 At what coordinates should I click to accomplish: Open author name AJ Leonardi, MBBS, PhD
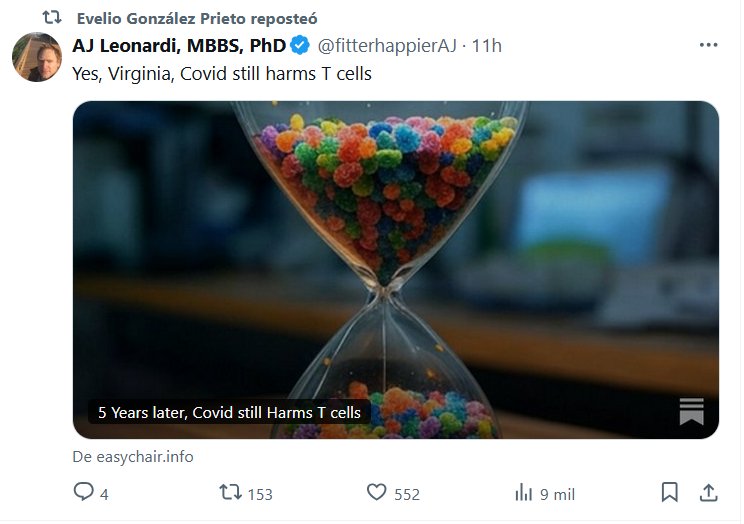pyautogui.click(x=179, y=45)
